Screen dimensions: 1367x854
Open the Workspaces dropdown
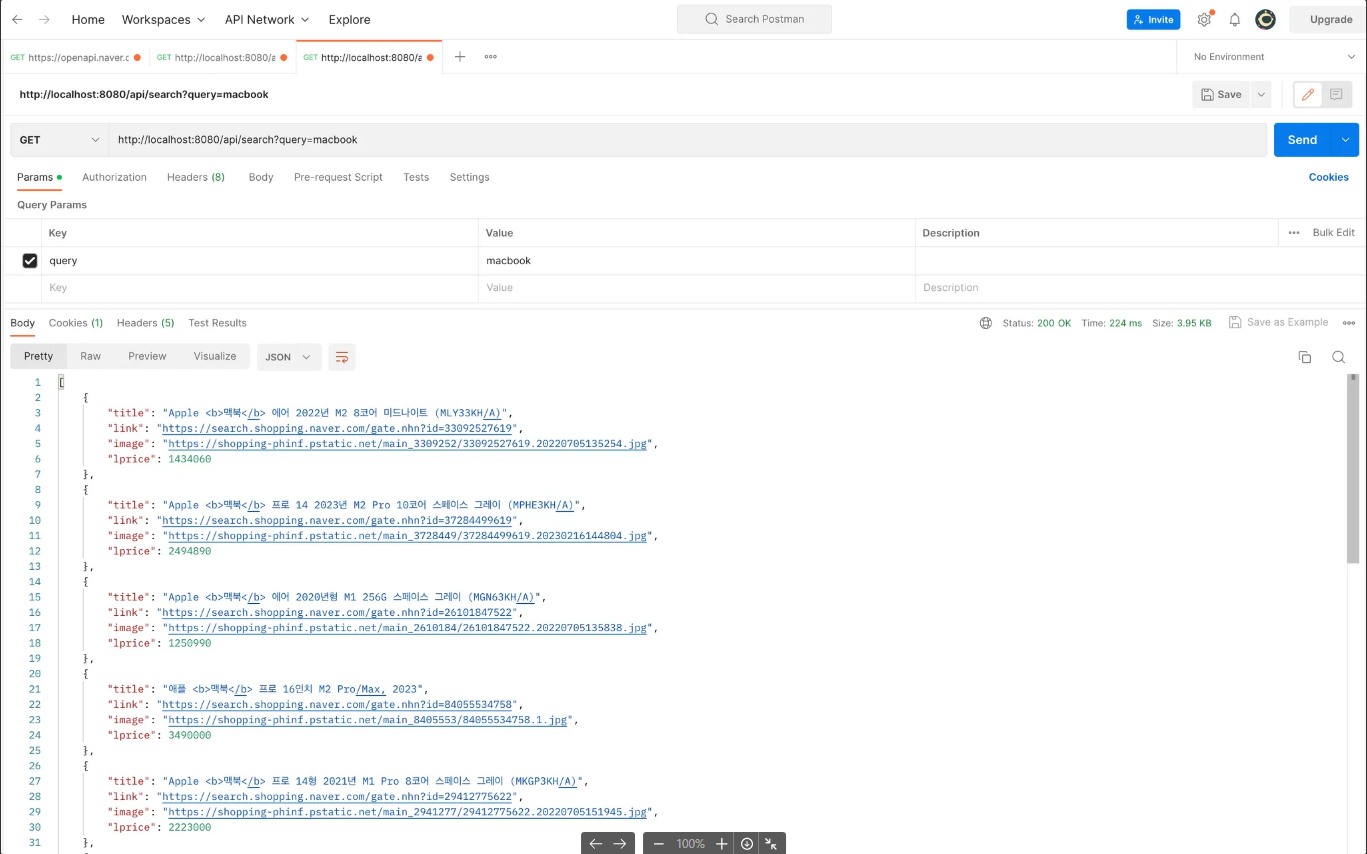(x=164, y=19)
